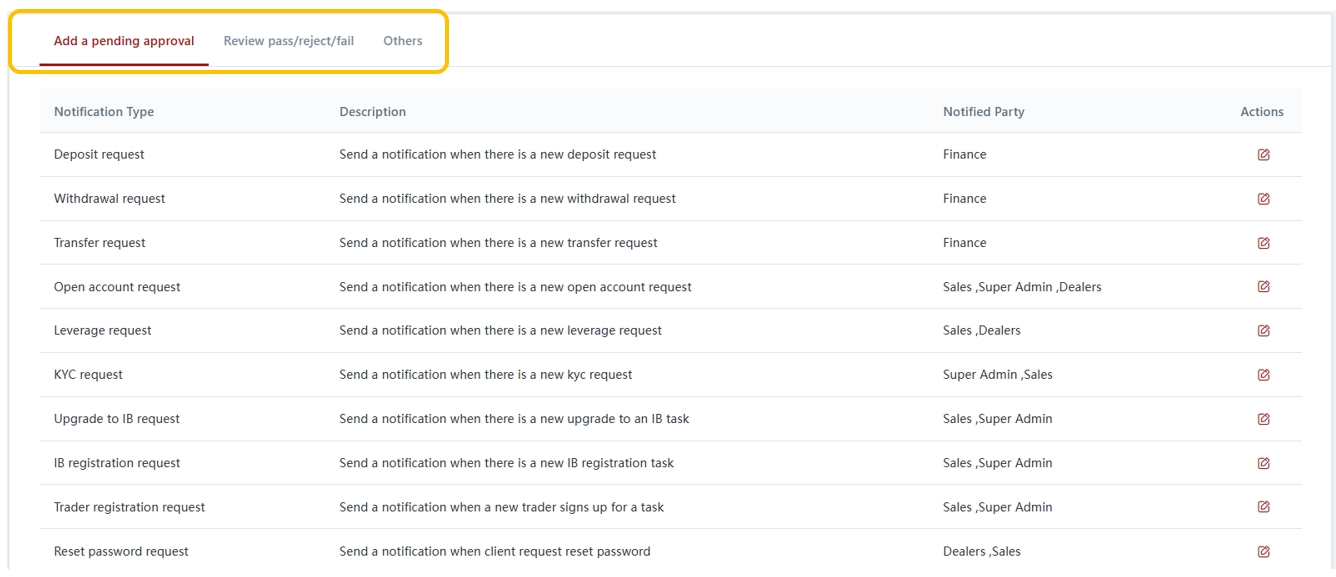Click edit icon for Leverage request

point(1263,331)
